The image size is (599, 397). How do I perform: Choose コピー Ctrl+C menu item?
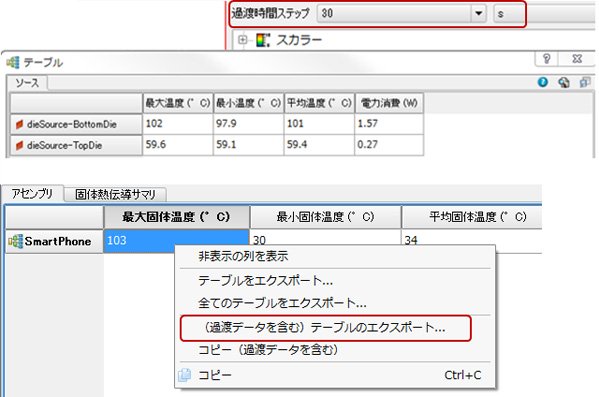(x=335, y=375)
